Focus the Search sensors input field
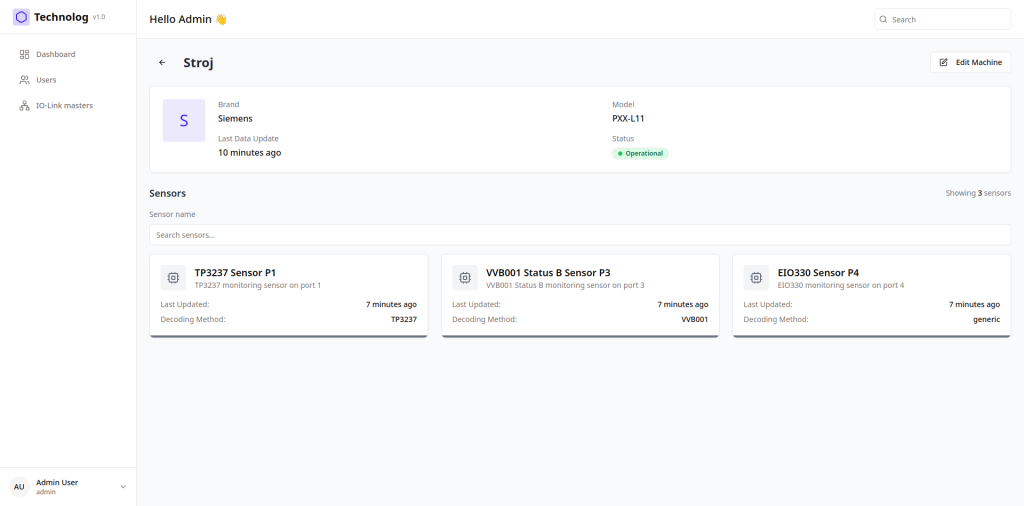1024x506 pixels. pos(579,235)
